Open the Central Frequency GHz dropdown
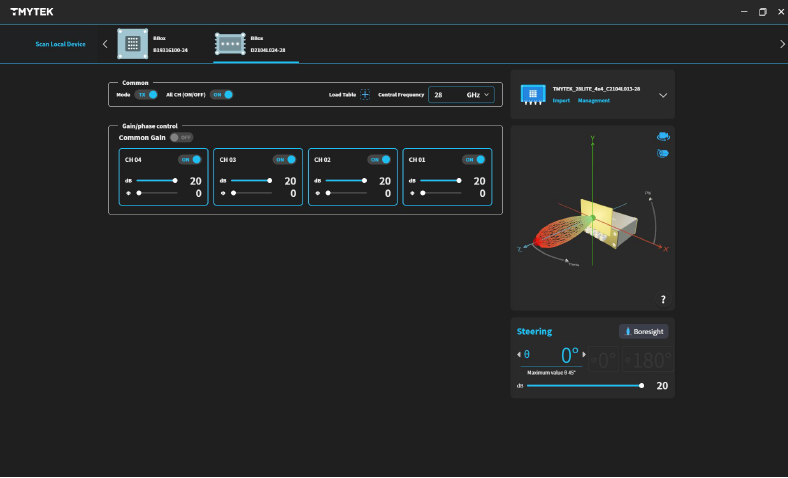The width and height of the screenshot is (788, 478). 461,95
